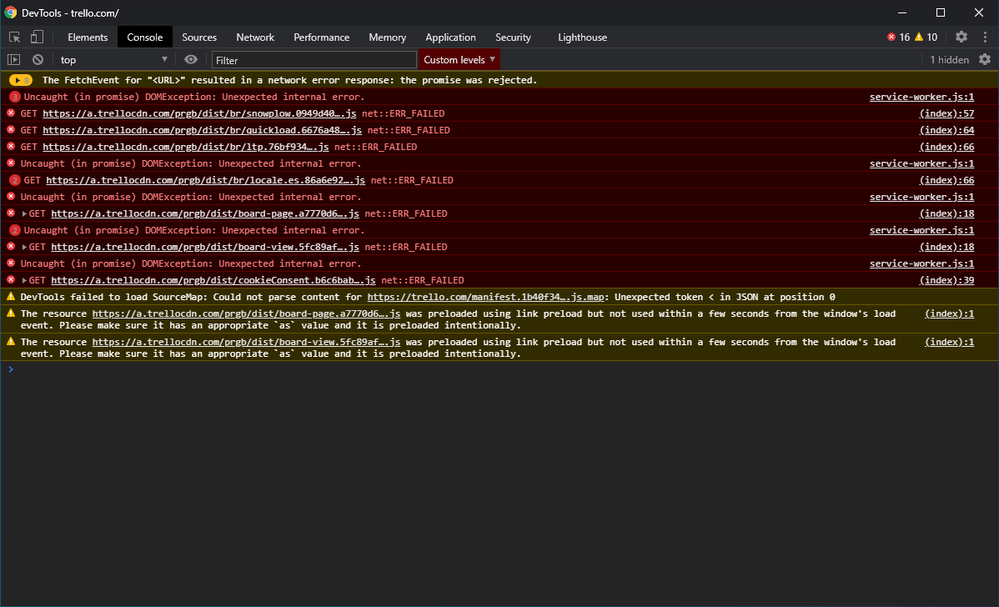Go to the Network tab

(255, 37)
